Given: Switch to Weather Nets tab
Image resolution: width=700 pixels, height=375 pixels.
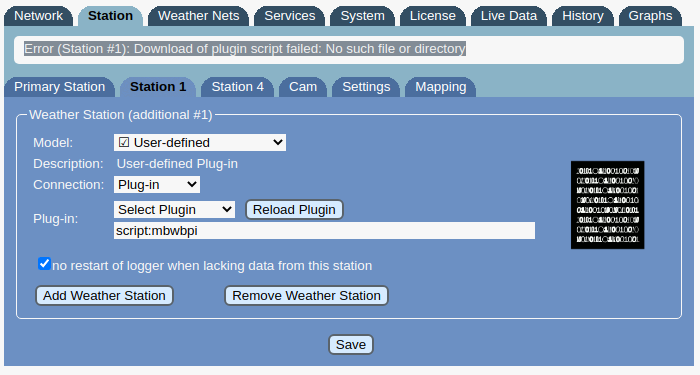Looking at the screenshot, I should pos(199,16).
